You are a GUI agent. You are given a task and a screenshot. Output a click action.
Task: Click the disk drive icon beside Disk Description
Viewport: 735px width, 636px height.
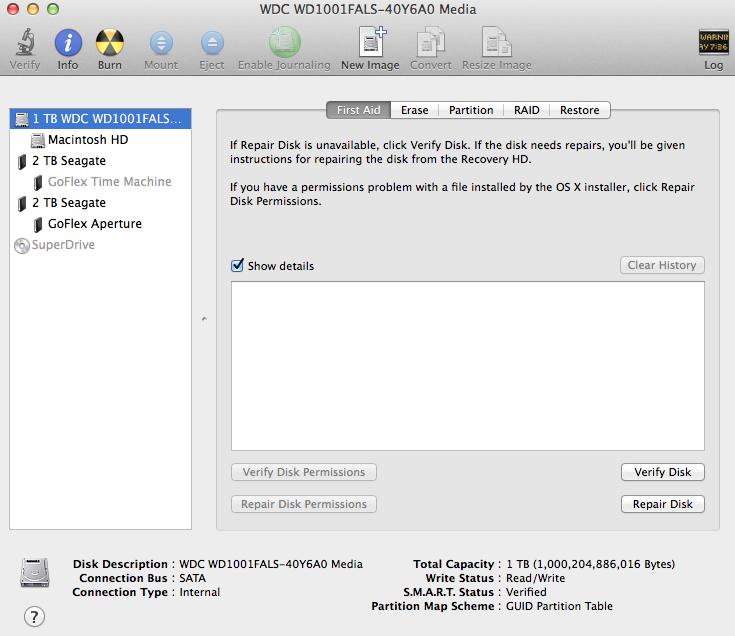(x=35, y=572)
